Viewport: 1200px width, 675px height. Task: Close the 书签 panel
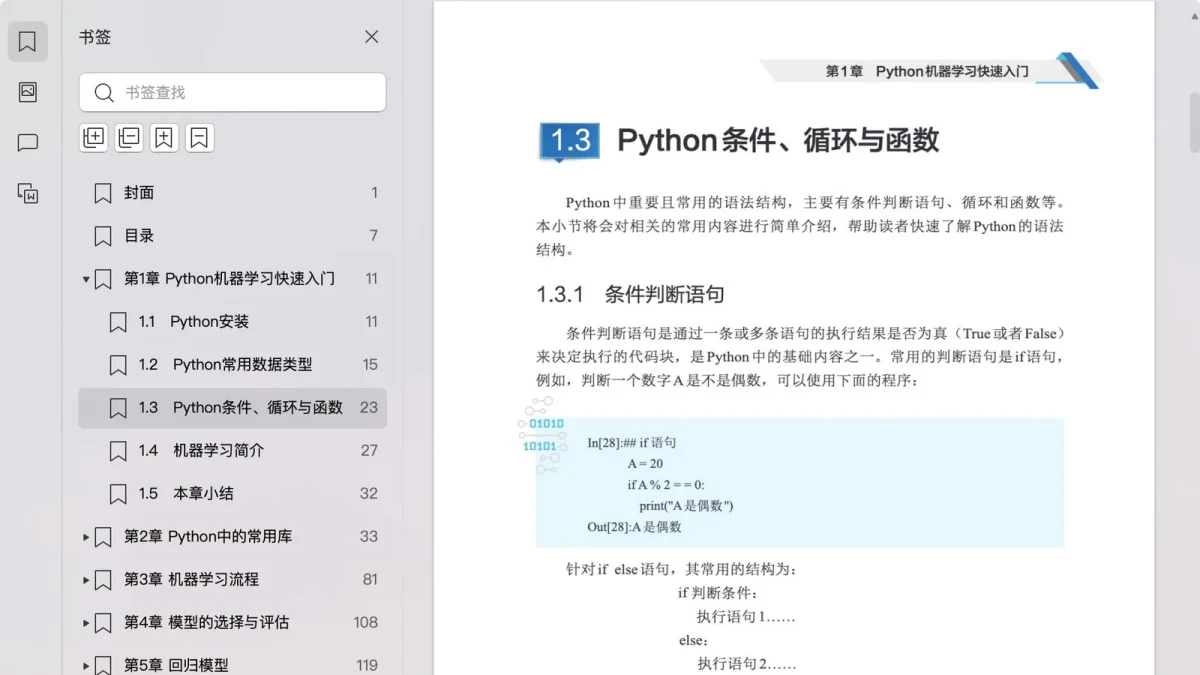(x=371, y=37)
